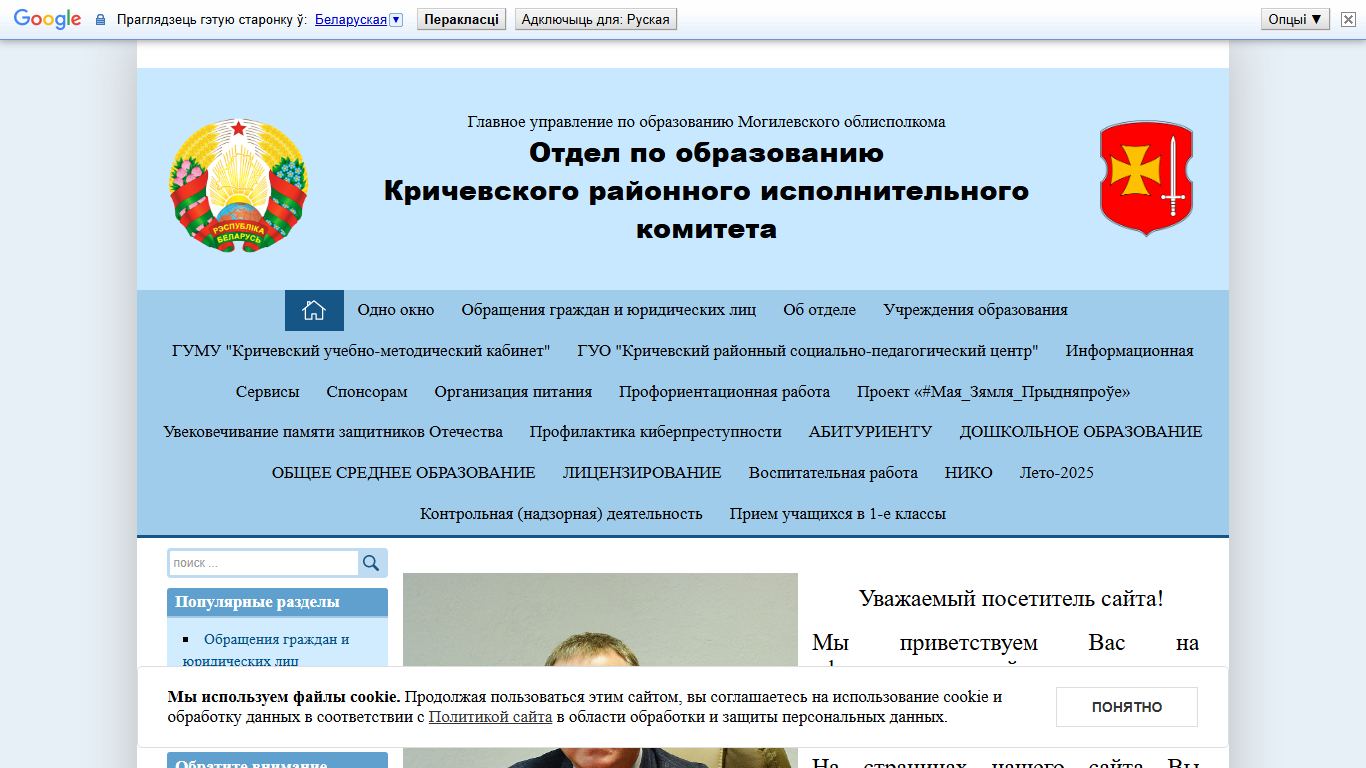
Task: Open Организация питания menu item
Action: pos(513,392)
